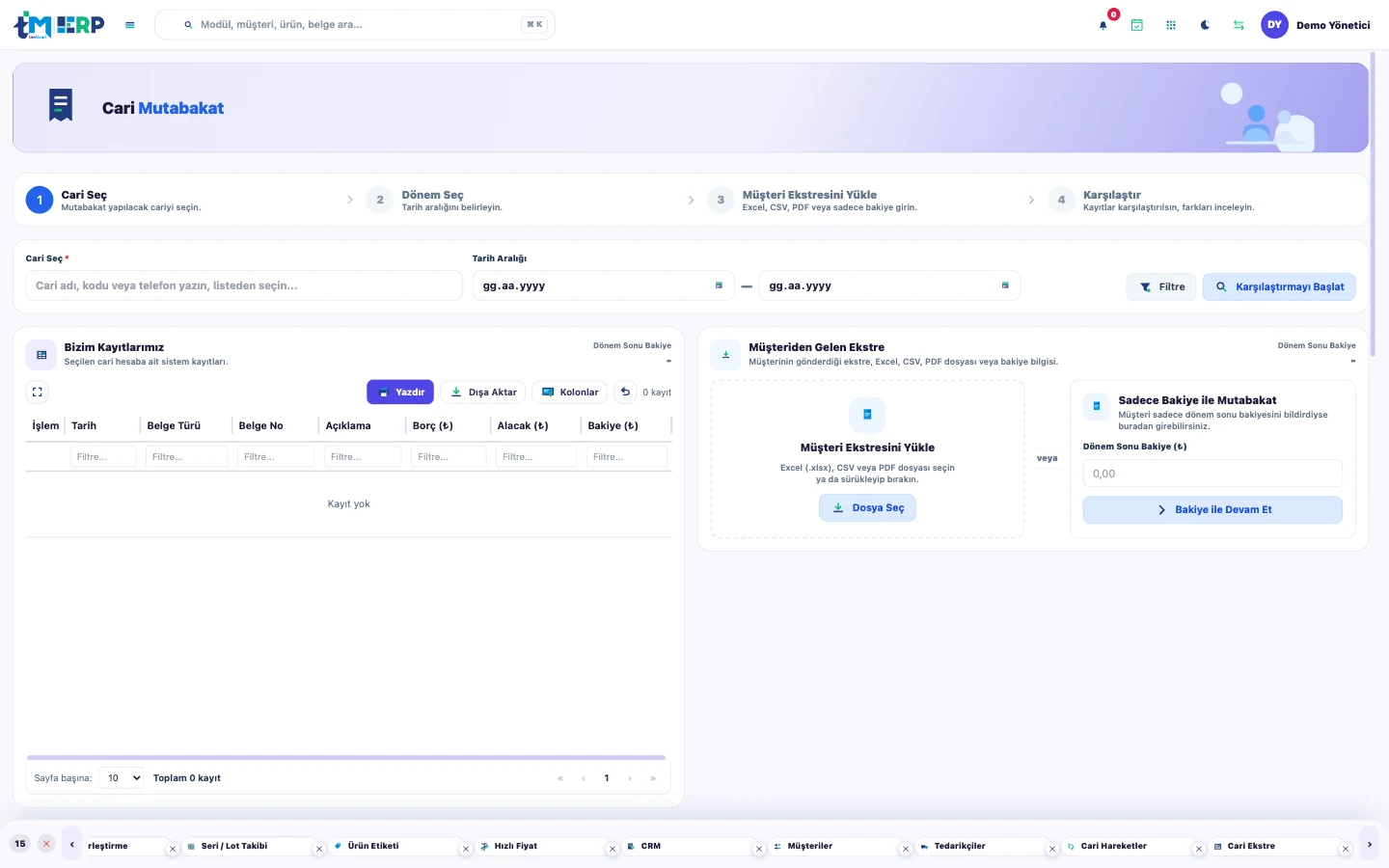Open rows per page dropdown

pos(122,778)
